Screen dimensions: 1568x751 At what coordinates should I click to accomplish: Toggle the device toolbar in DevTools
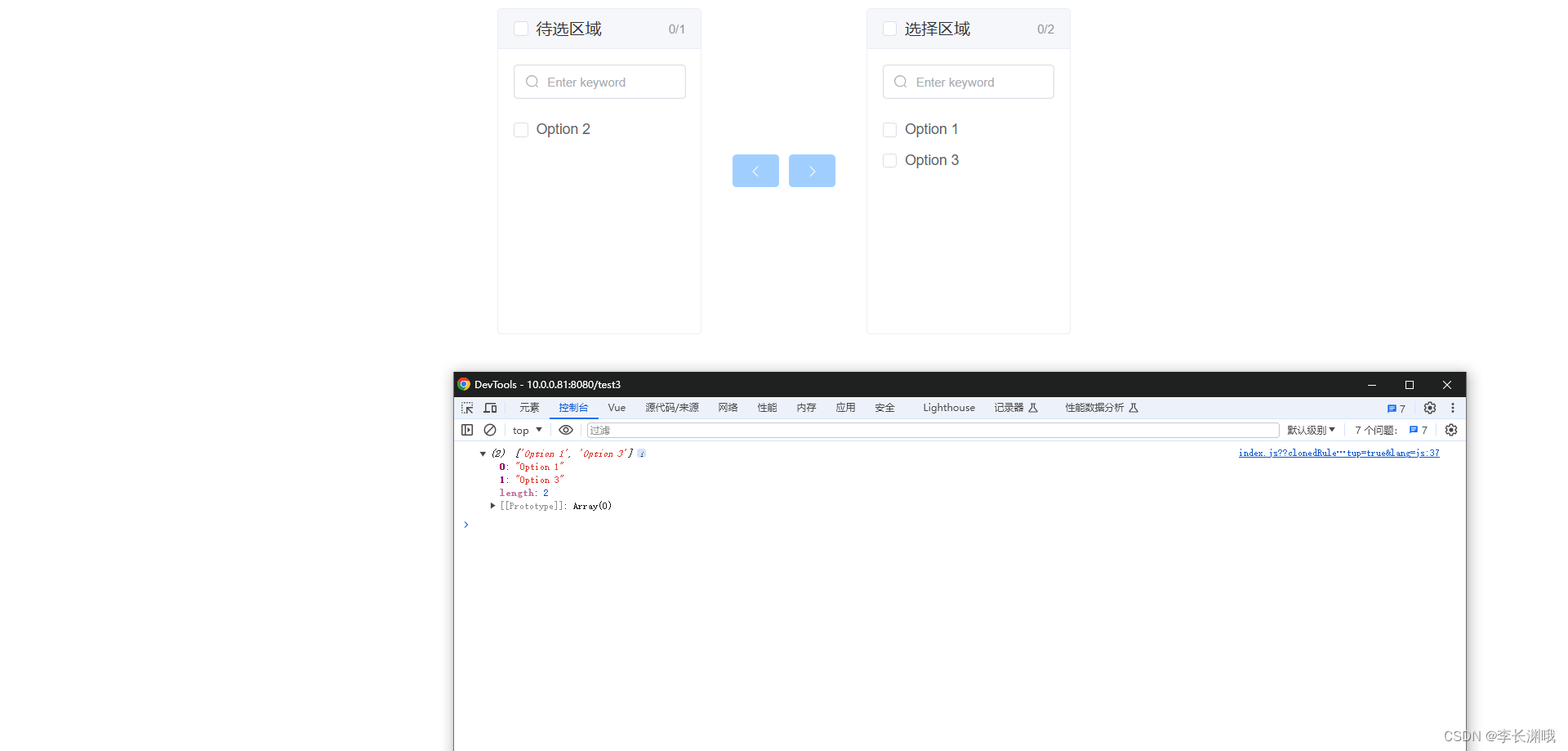click(x=490, y=408)
